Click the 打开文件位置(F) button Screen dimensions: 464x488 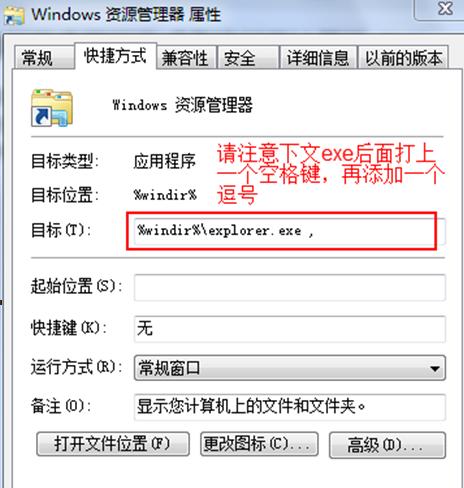click(113, 444)
